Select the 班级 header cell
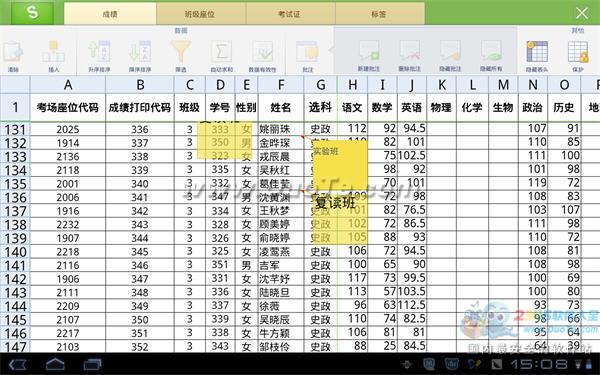600x375 pixels. click(x=189, y=108)
